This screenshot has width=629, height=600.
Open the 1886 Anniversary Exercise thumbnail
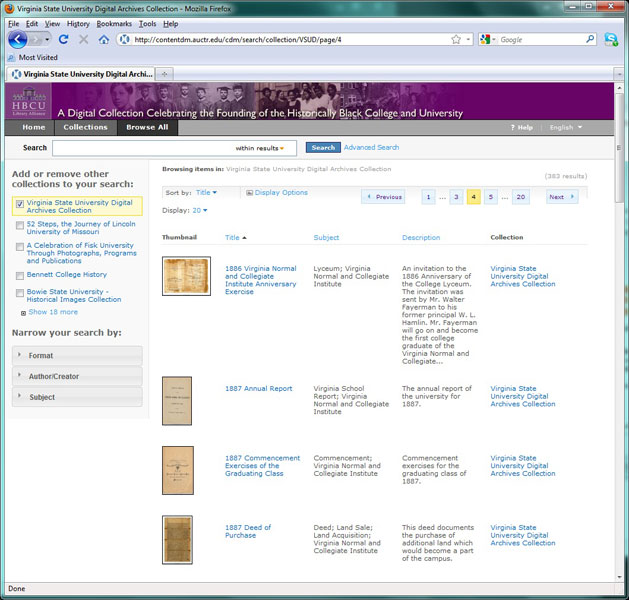click(x=187, y=276)
